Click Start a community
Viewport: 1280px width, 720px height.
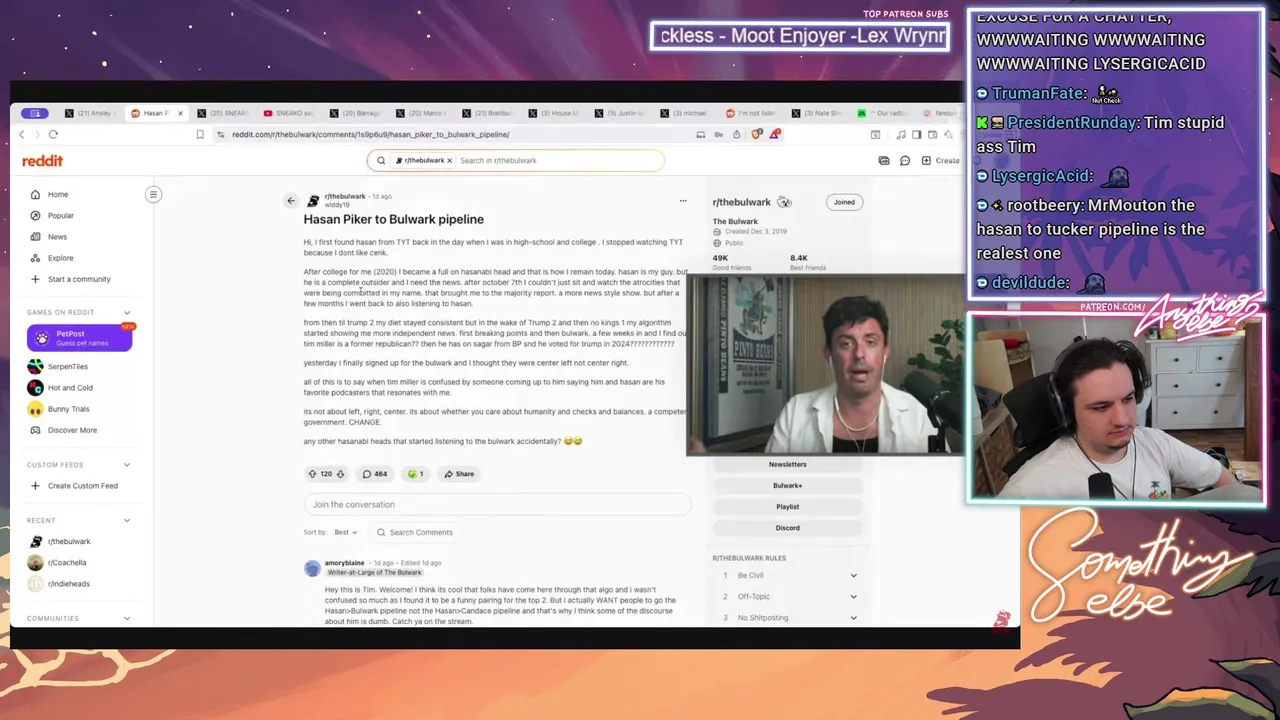click(x=80, y=279)
